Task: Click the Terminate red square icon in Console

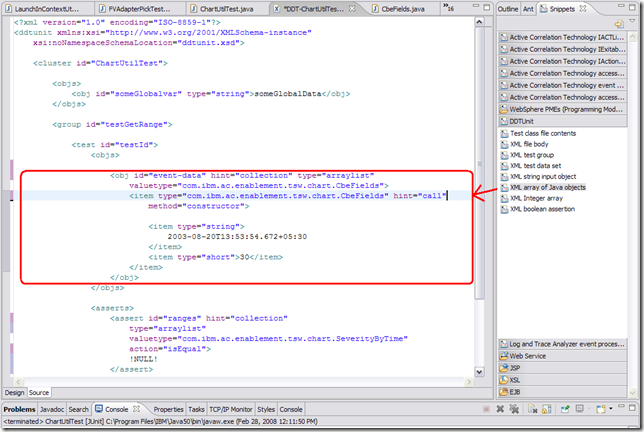Action: click(x=486, y=409)
